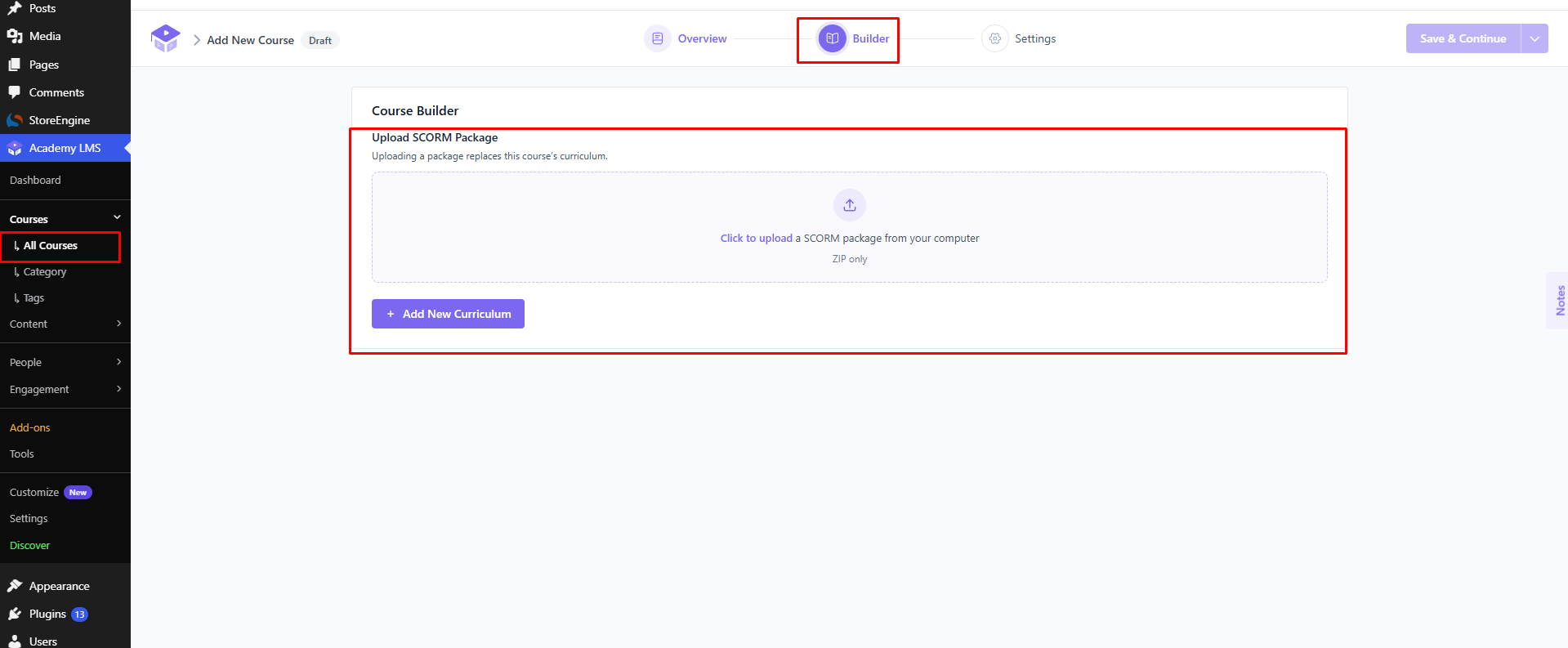Viewport: 1568px width, 648px height.
Task: Open the Discover link
Action: point(30,545)
